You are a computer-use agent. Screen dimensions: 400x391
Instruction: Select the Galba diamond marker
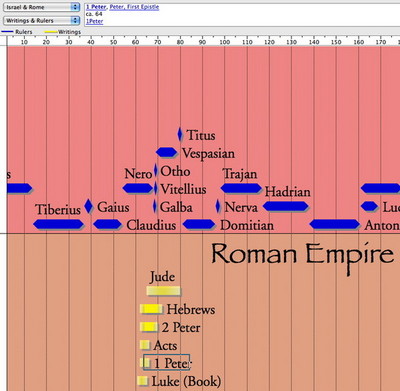tap(154, 206)
